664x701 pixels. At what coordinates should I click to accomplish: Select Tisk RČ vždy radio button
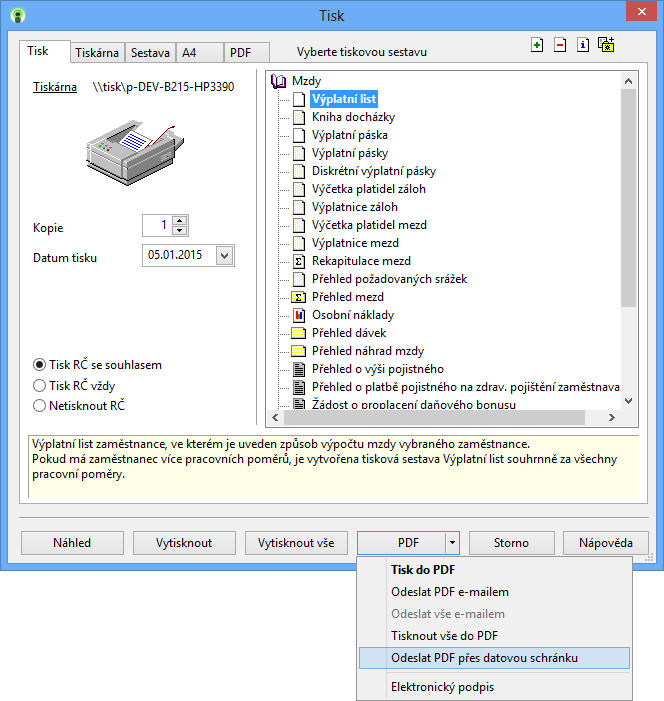click(x=39, y=385)
